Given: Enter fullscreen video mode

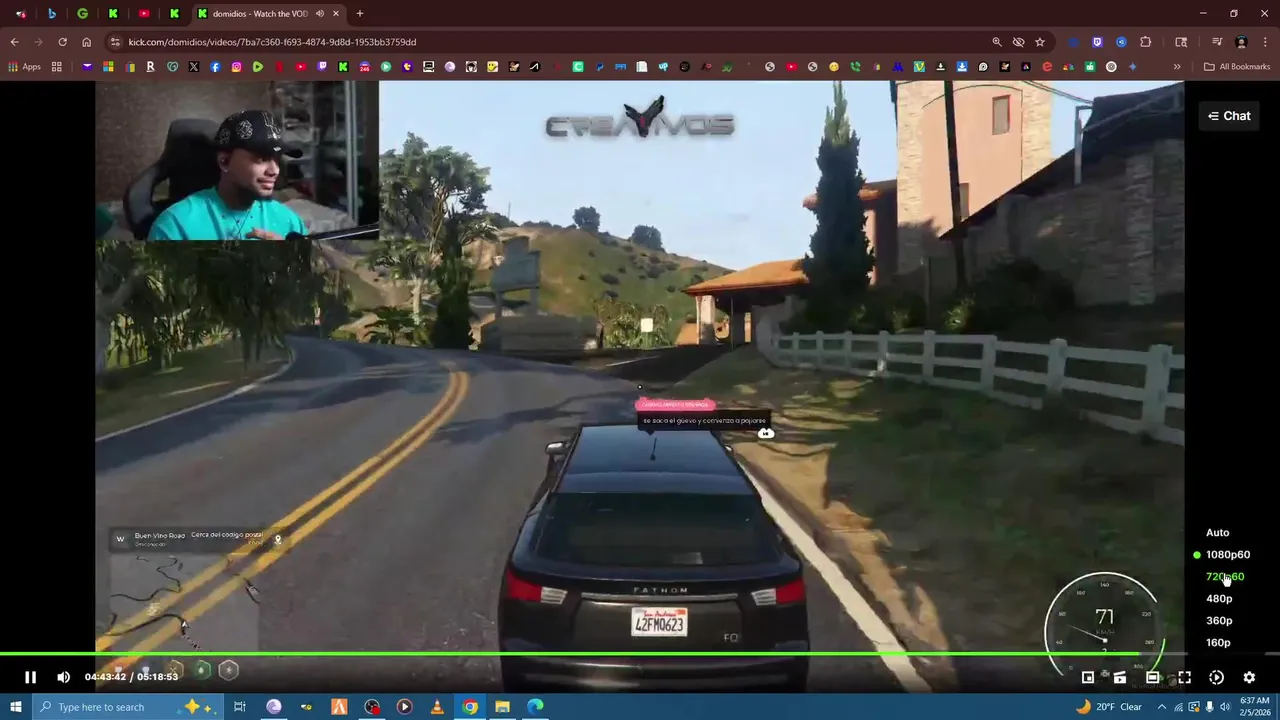Looking at the screenshot, I should 1184,677.
